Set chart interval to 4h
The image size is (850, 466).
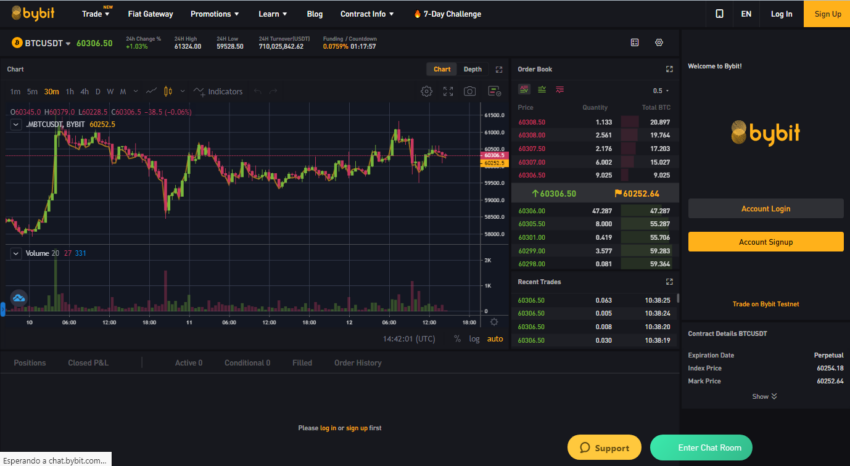85,92
